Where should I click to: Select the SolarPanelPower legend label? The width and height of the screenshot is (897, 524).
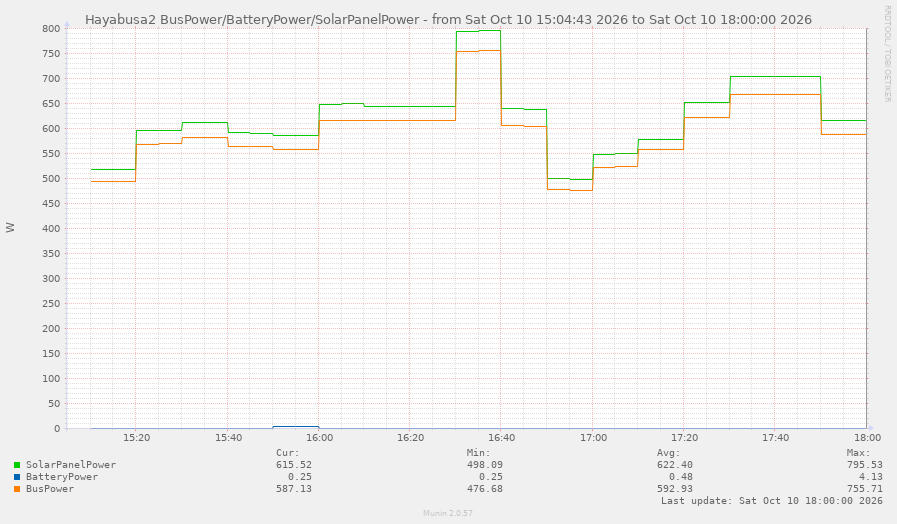(71, 465)
